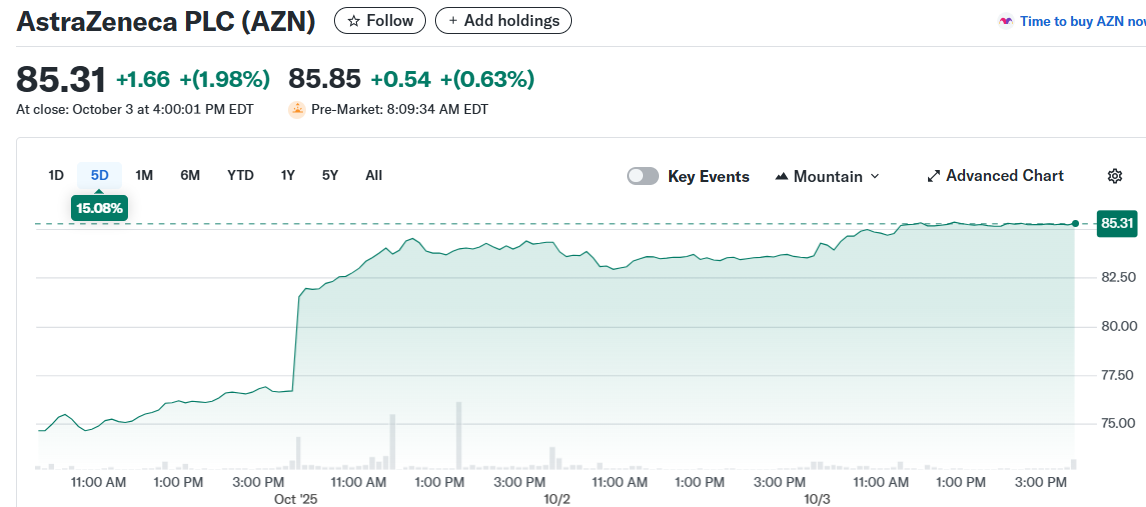This screenshot has height=507, width=1146.
Task: Click the purple promo icon at top right
Action: pos(1006,21)
